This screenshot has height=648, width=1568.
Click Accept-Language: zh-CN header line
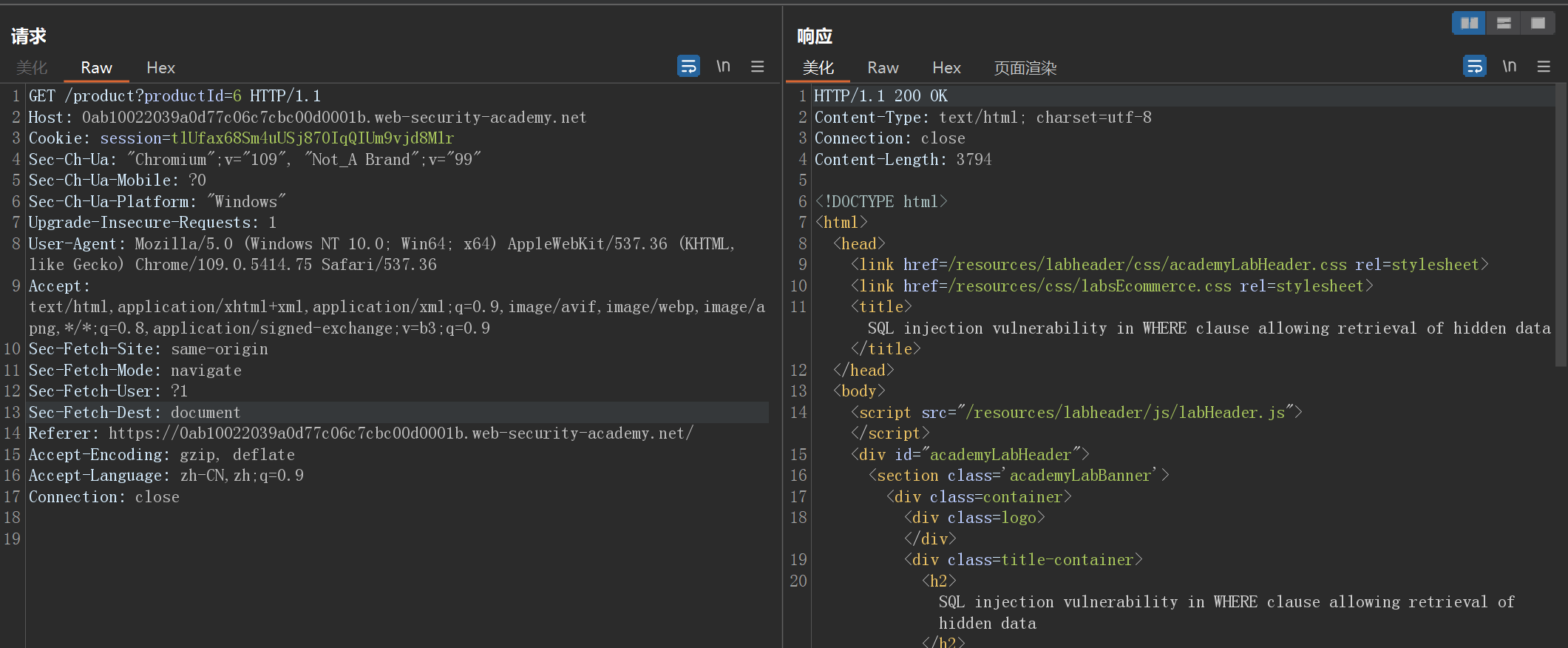[166, 476]
